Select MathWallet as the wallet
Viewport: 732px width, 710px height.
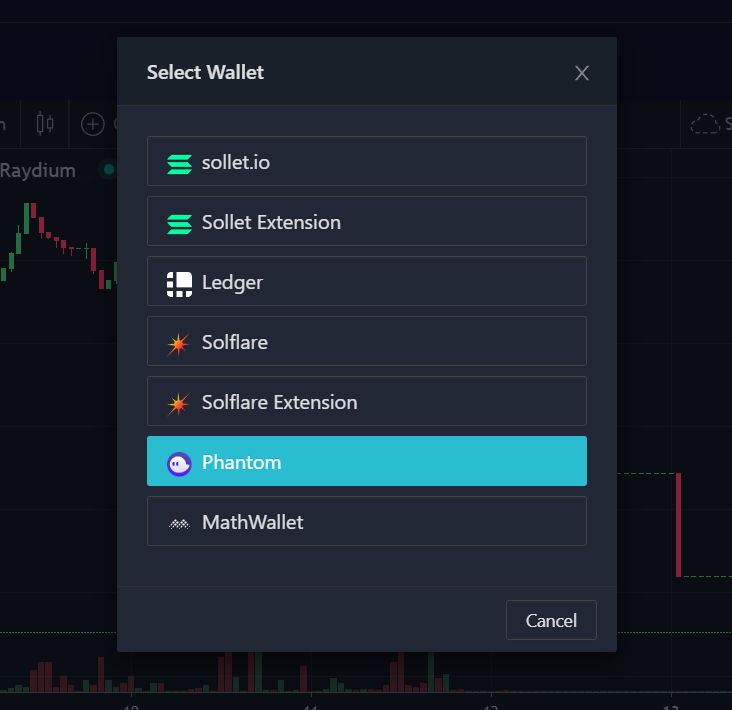[366, 522]
